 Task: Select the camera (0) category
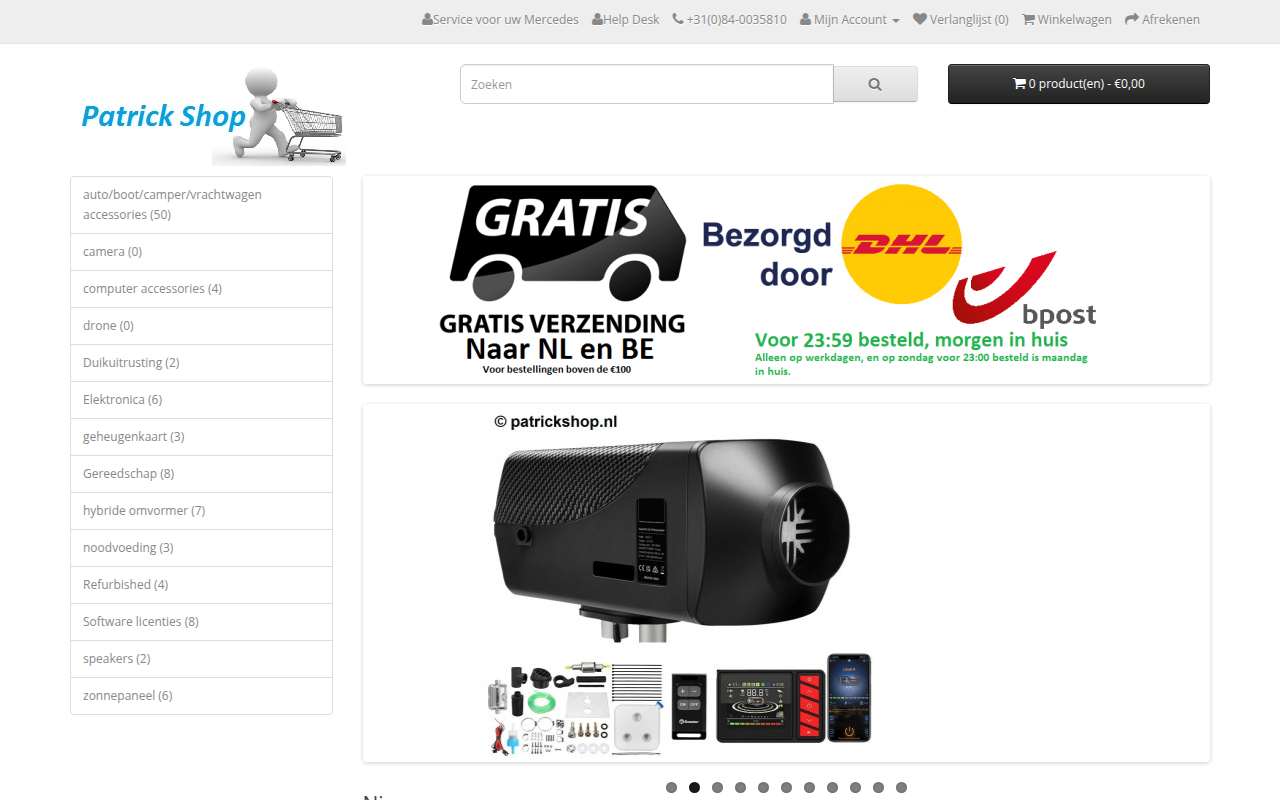point(201,252)
